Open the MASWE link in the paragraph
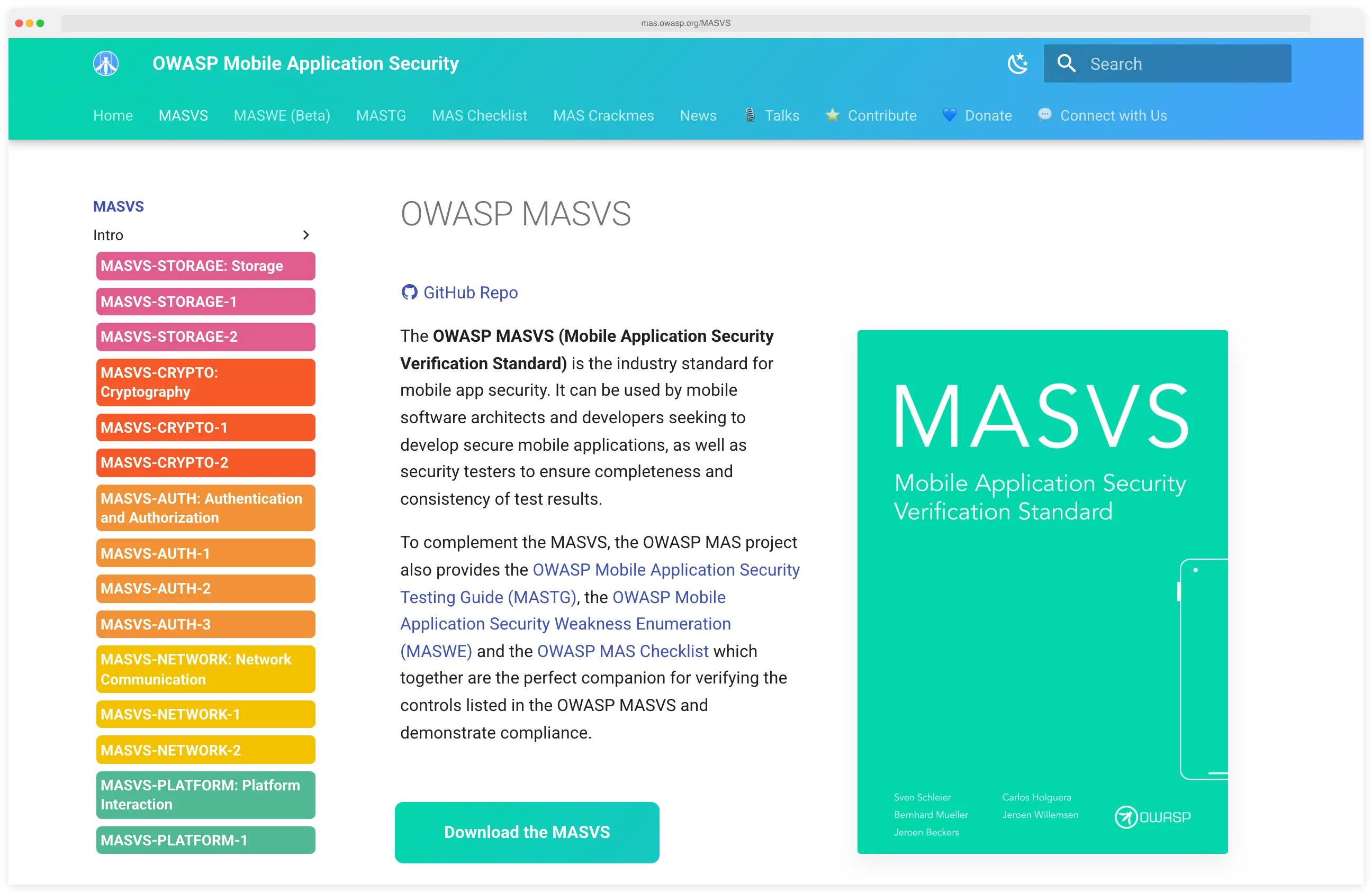Viewport: 1372px width, 893px height. 436,651
